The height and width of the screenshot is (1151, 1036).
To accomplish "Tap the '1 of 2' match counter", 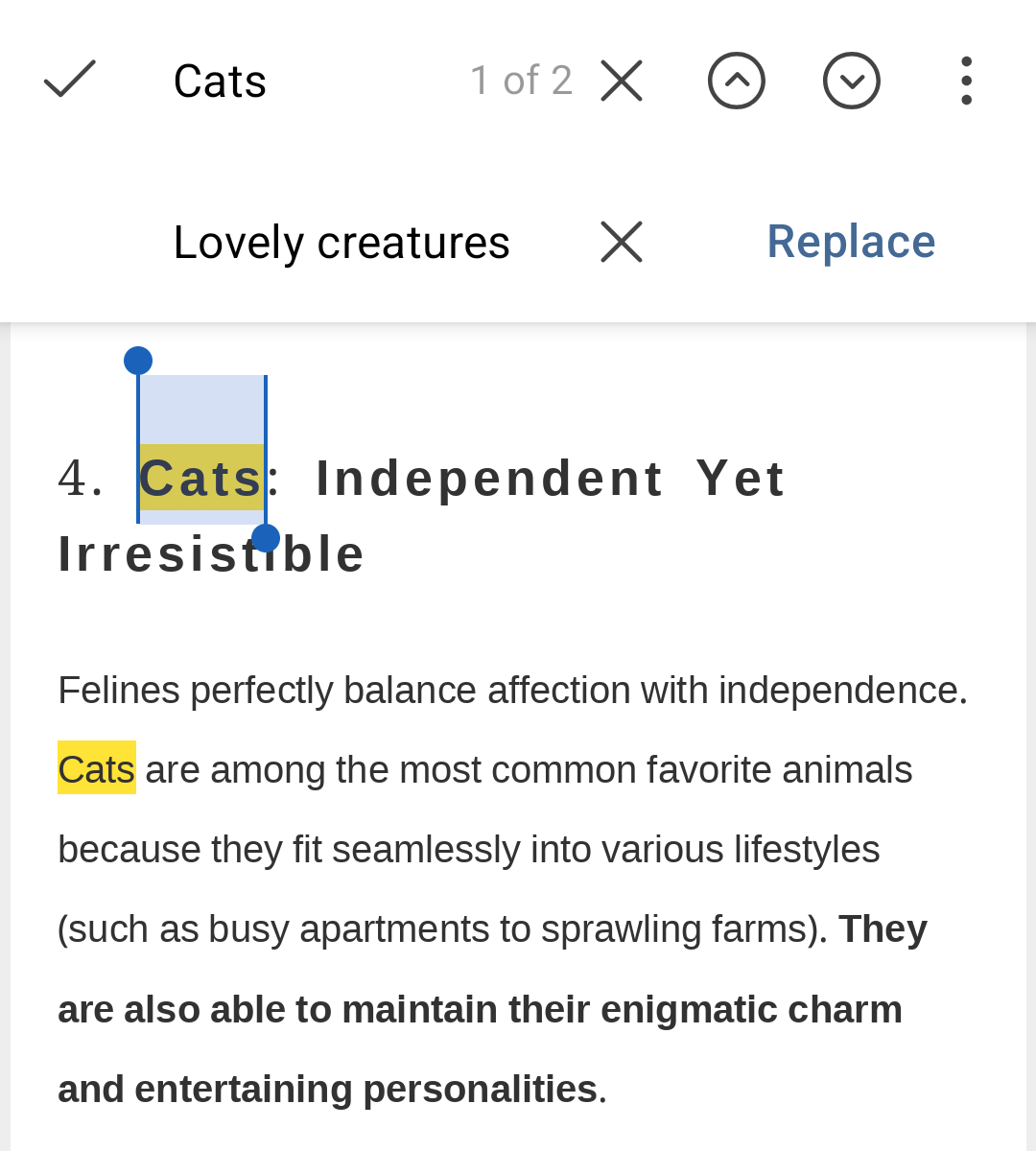I will (x=521, y=80).
